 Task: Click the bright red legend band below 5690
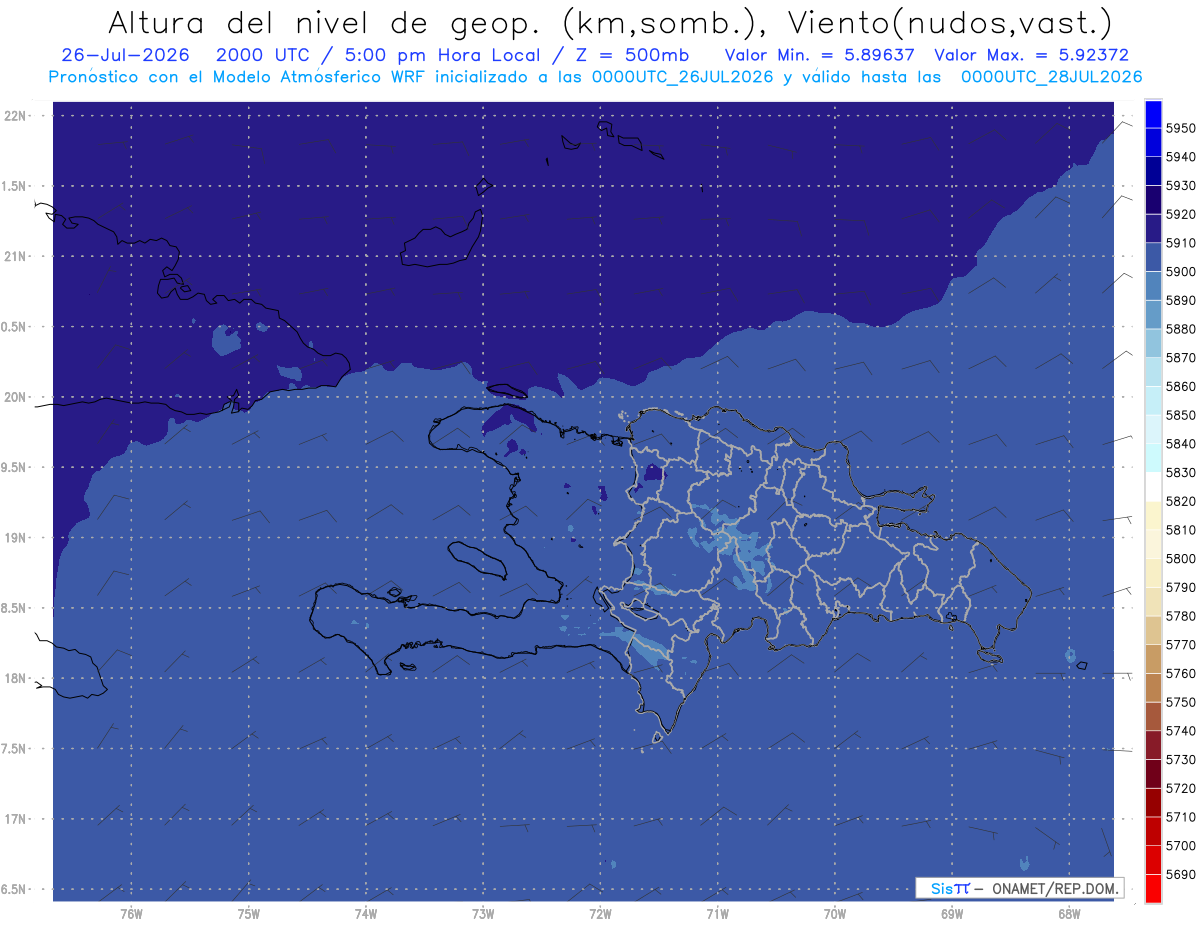click(1153, 888)
